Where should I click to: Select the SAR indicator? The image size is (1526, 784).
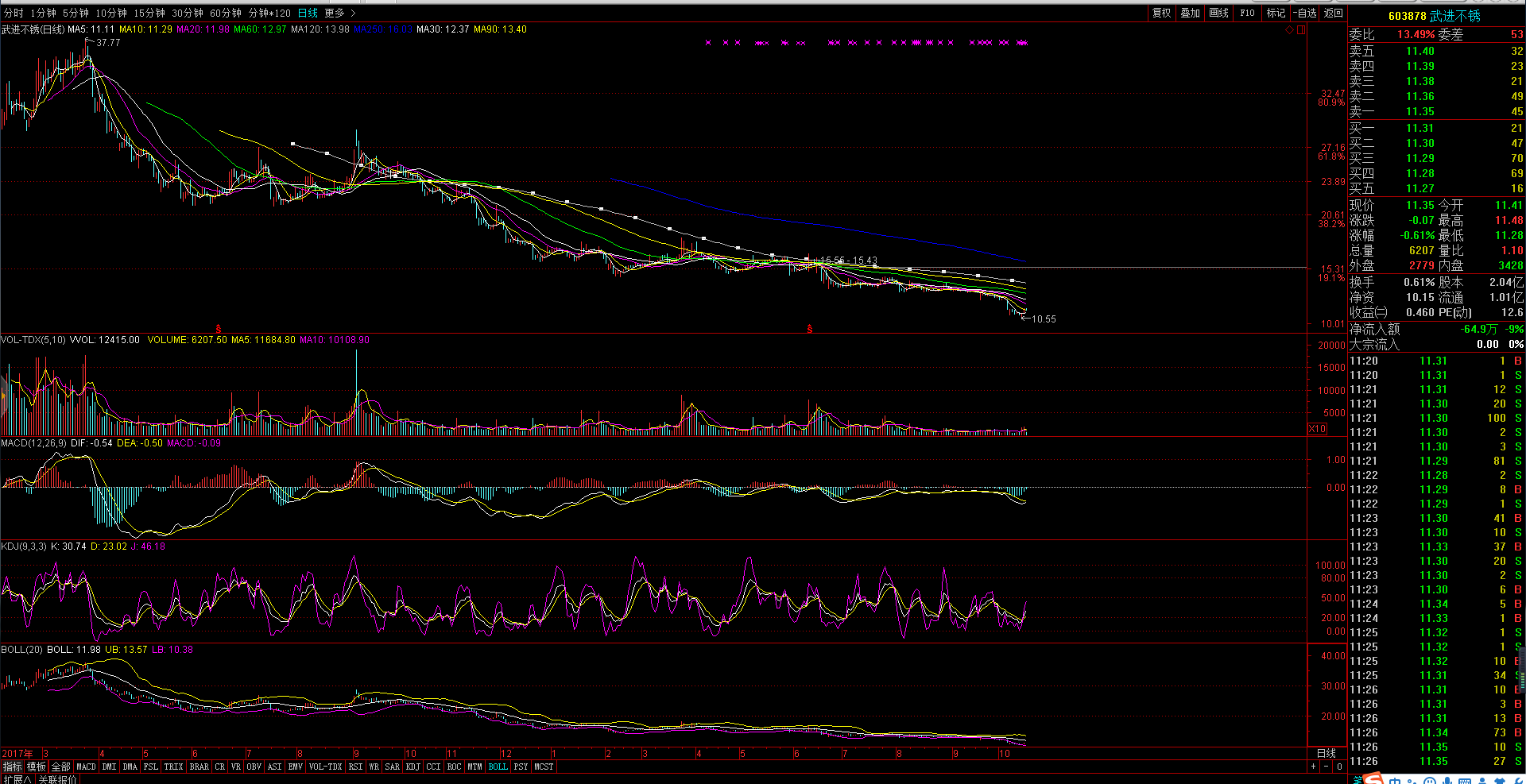(392, 767)
